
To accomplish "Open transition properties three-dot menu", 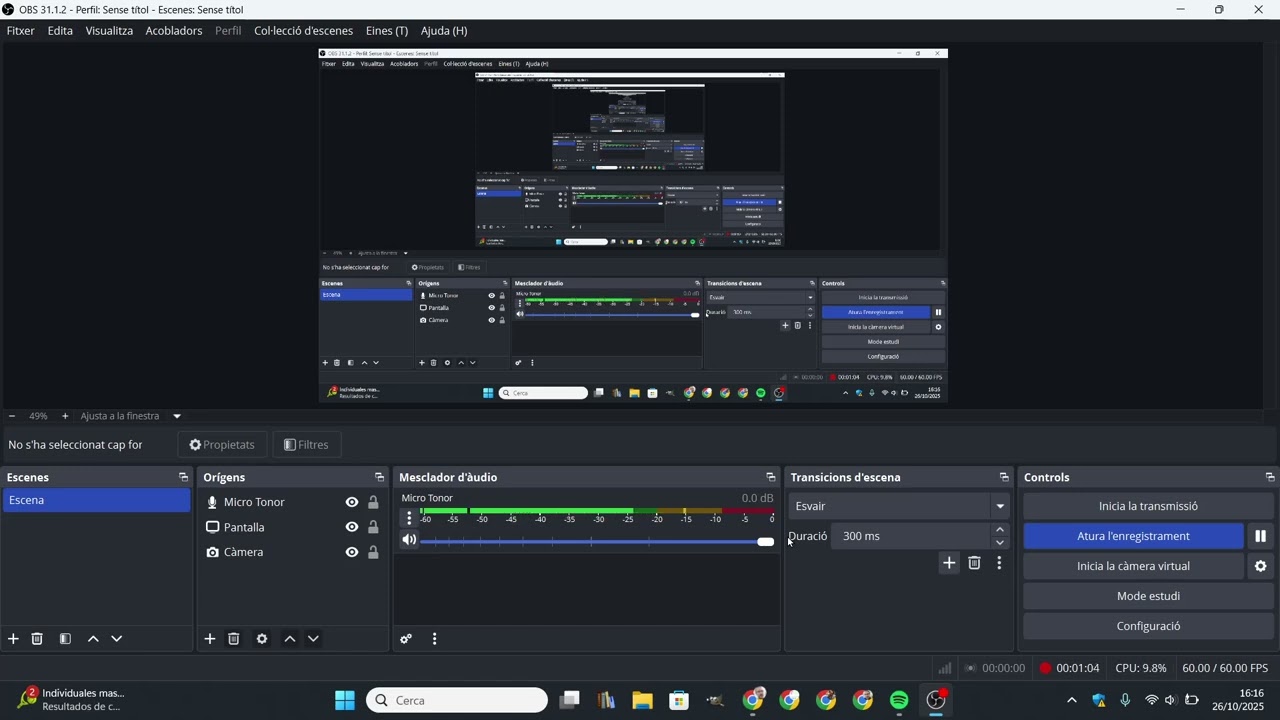I will [x=999, y=563].
